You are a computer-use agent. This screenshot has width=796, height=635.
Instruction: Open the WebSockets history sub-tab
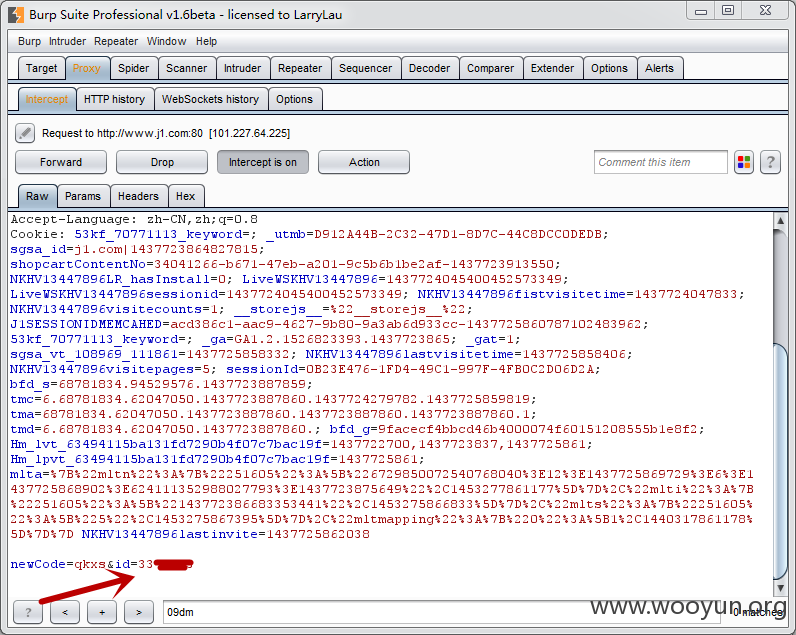tap(211, 99)
